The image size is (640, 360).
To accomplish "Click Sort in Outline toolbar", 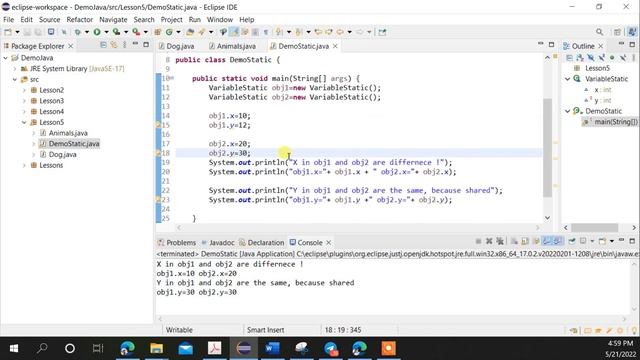I will [580, 58].
